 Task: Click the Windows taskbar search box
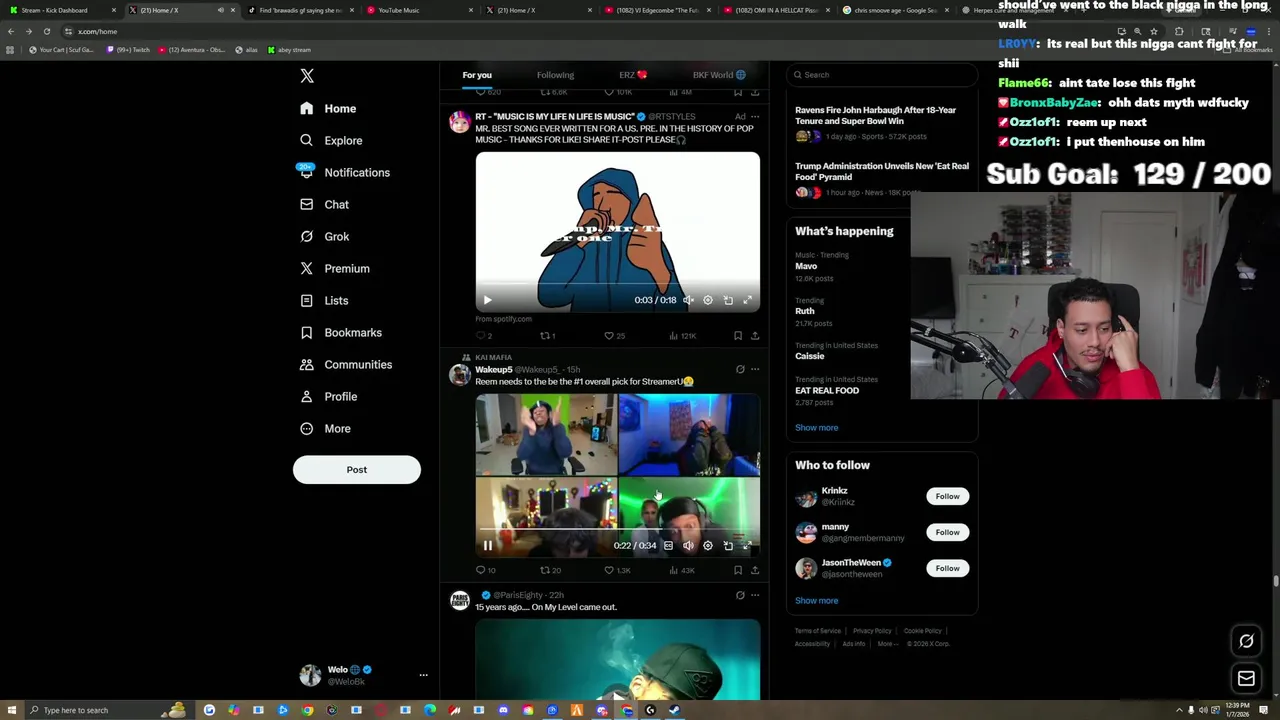(110, 710)
